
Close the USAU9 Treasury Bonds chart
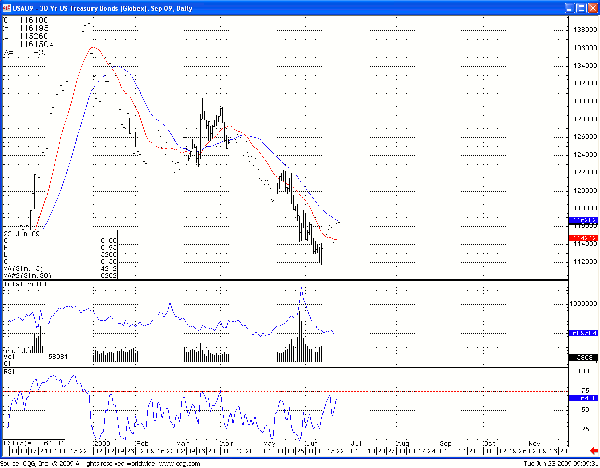(x=592, y=6)
